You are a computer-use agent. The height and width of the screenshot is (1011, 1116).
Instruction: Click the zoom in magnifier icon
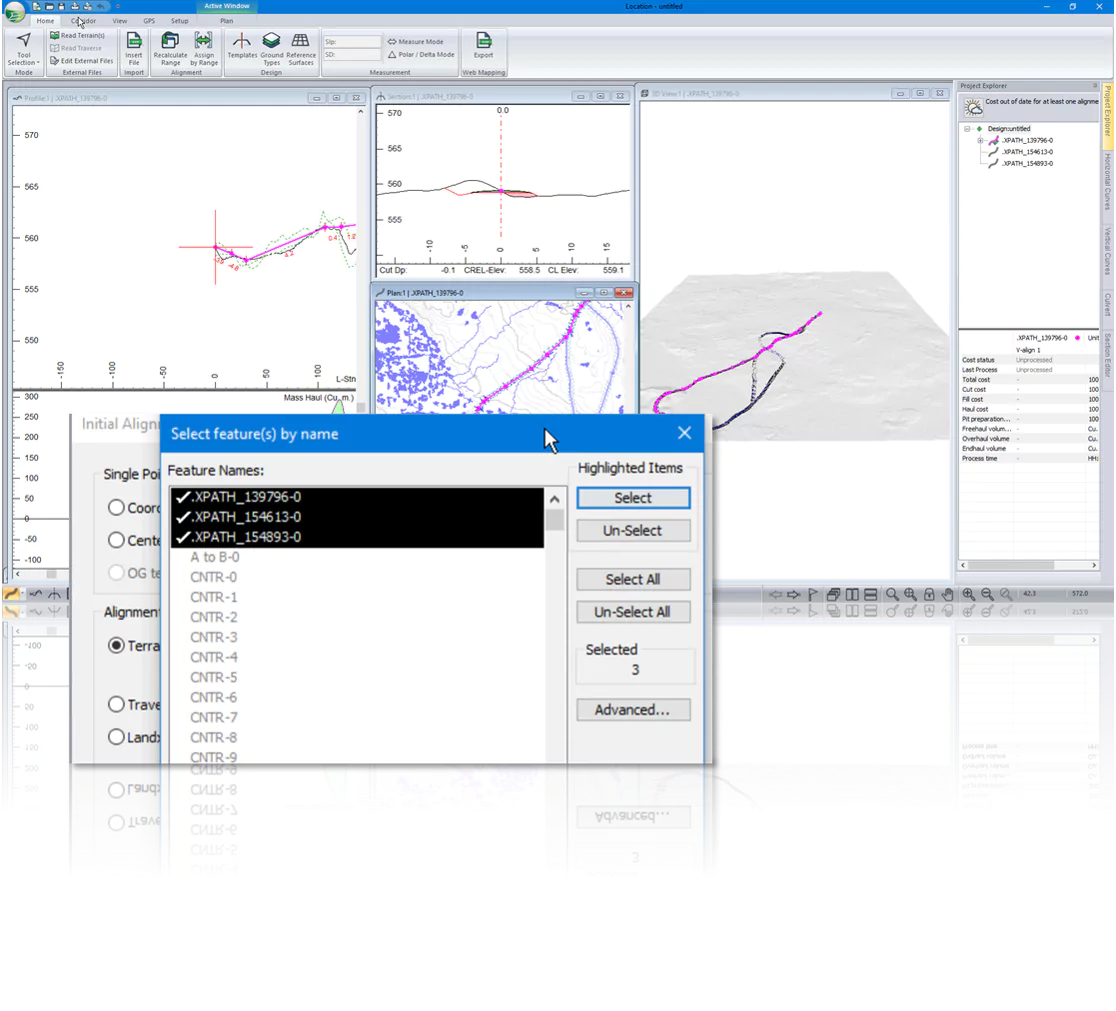click(x=969, y=594)
